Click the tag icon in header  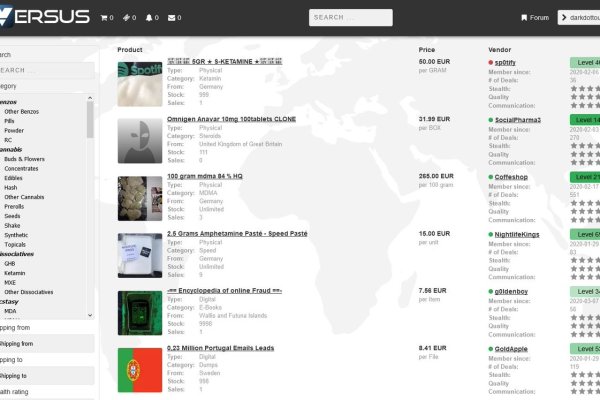coord(127,18)
